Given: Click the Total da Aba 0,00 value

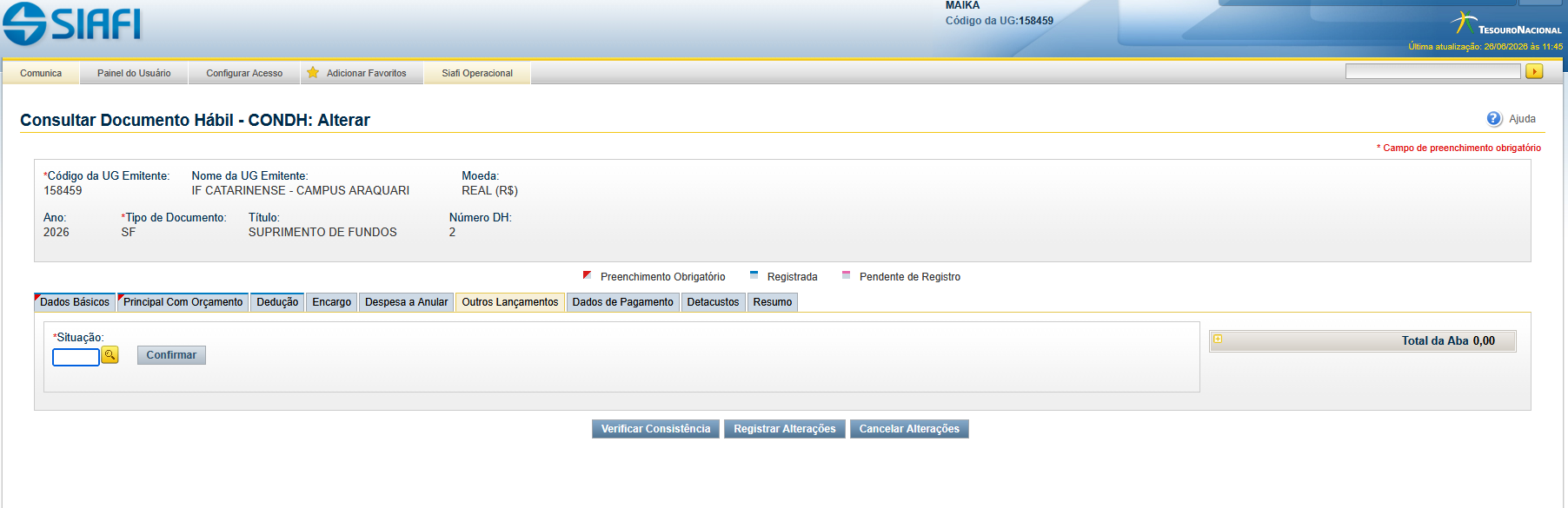Looking at the screenshot, I should [1484, 340].
